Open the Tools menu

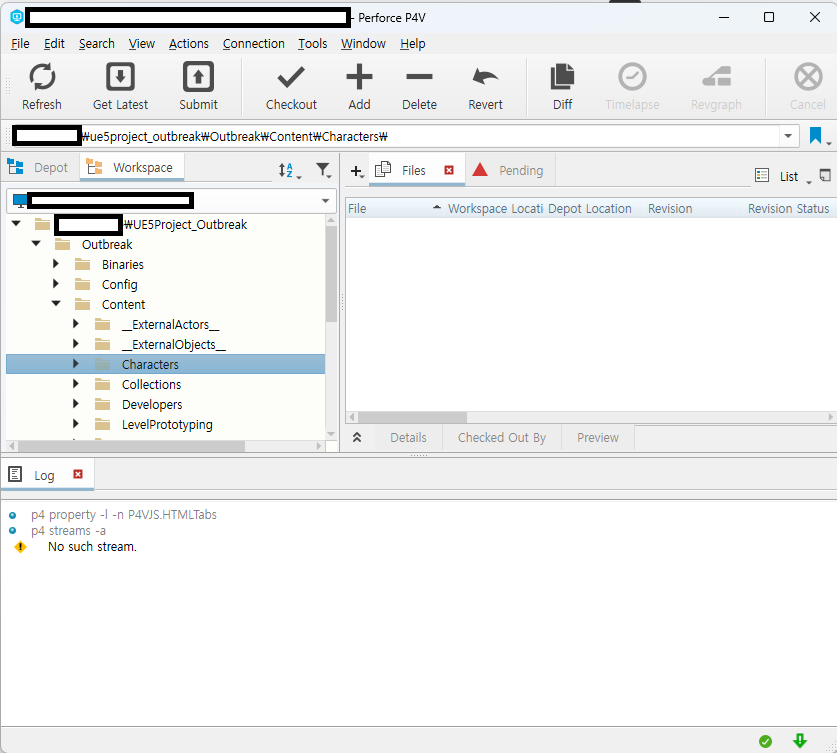tap(312, 44)
